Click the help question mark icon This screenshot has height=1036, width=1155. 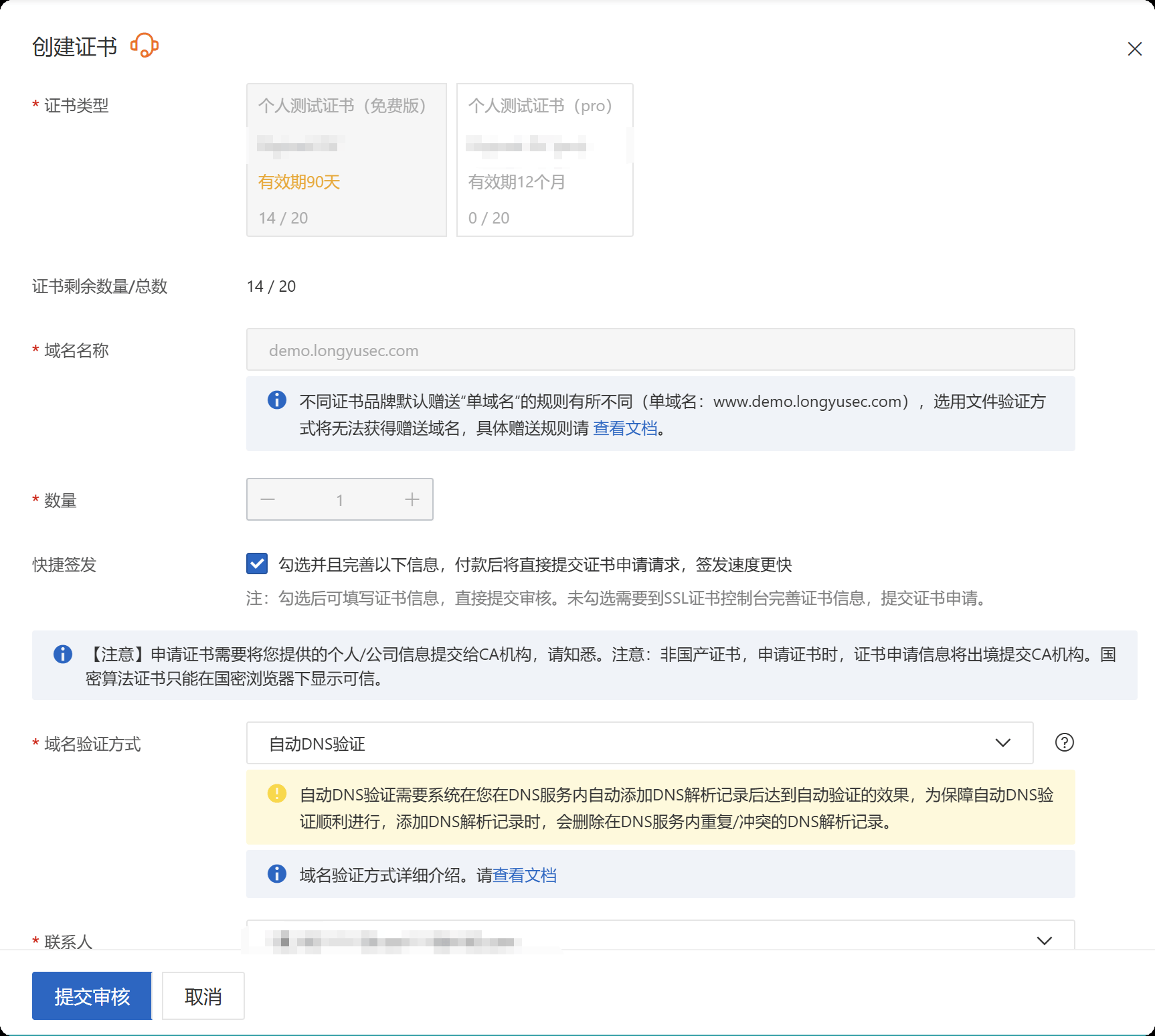point(1064,742)
